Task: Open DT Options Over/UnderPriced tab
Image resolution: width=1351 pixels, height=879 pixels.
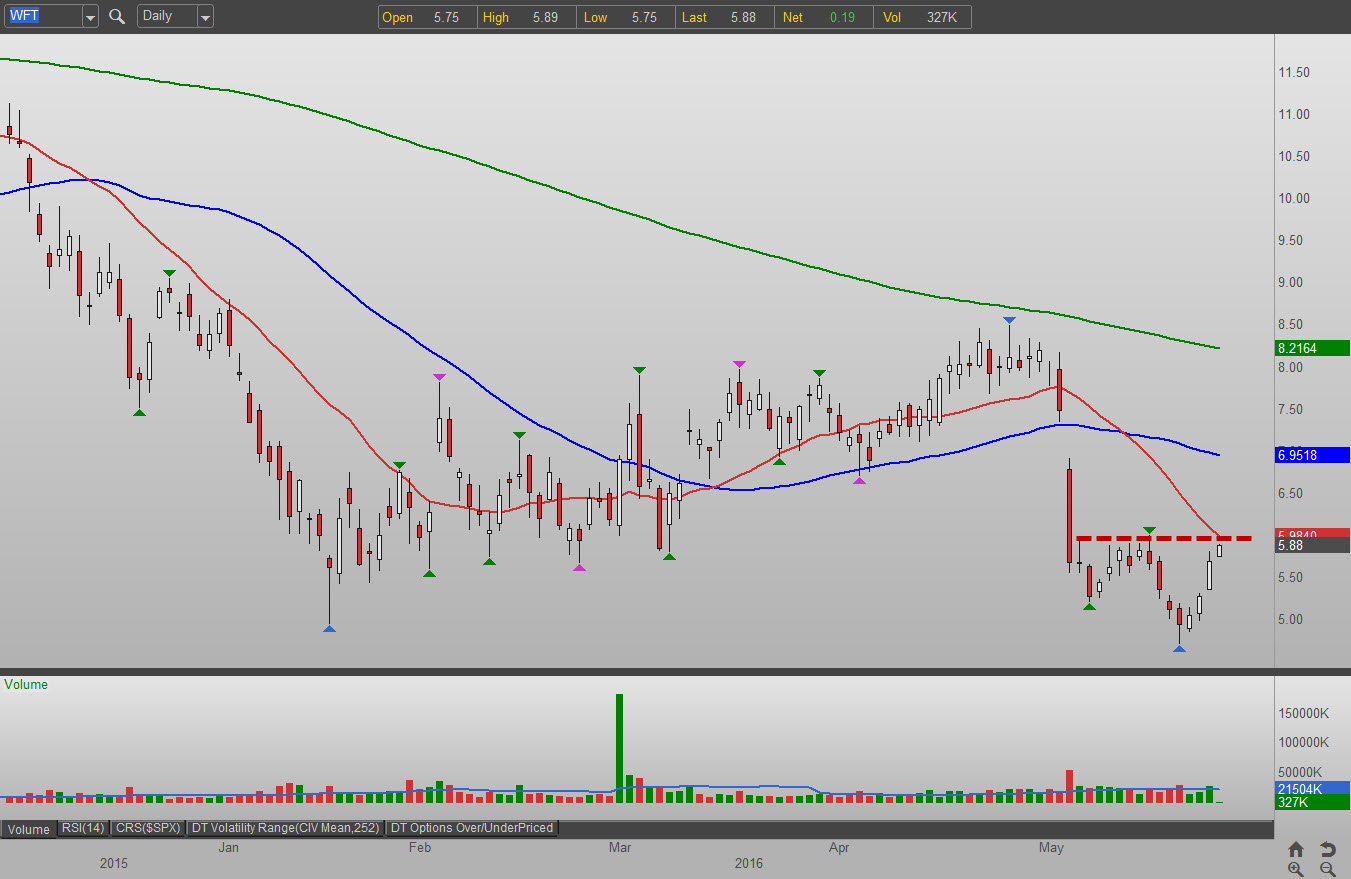Action: tap(472, 828)
